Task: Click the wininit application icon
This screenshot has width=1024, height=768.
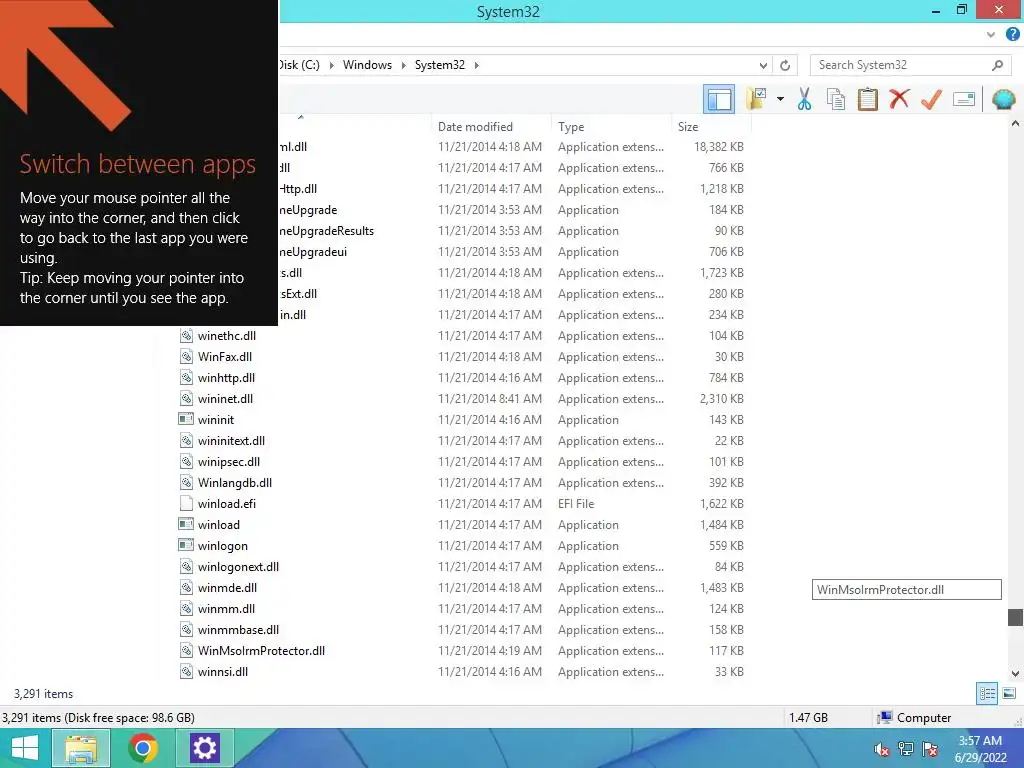Action: [x=186, y=419]
